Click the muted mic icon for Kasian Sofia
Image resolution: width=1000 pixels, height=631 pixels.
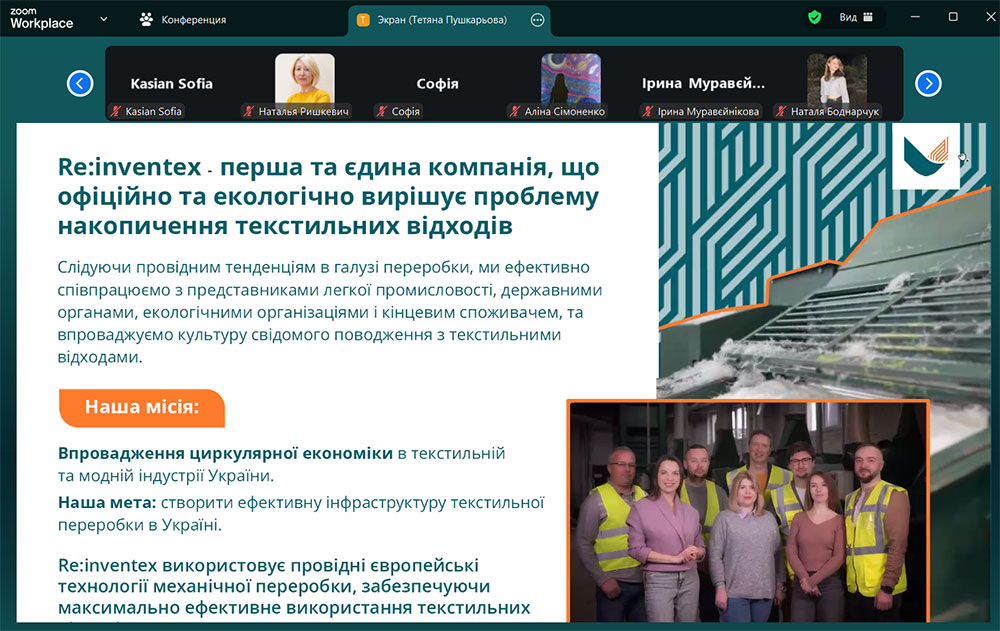click(x=115, y=112)
